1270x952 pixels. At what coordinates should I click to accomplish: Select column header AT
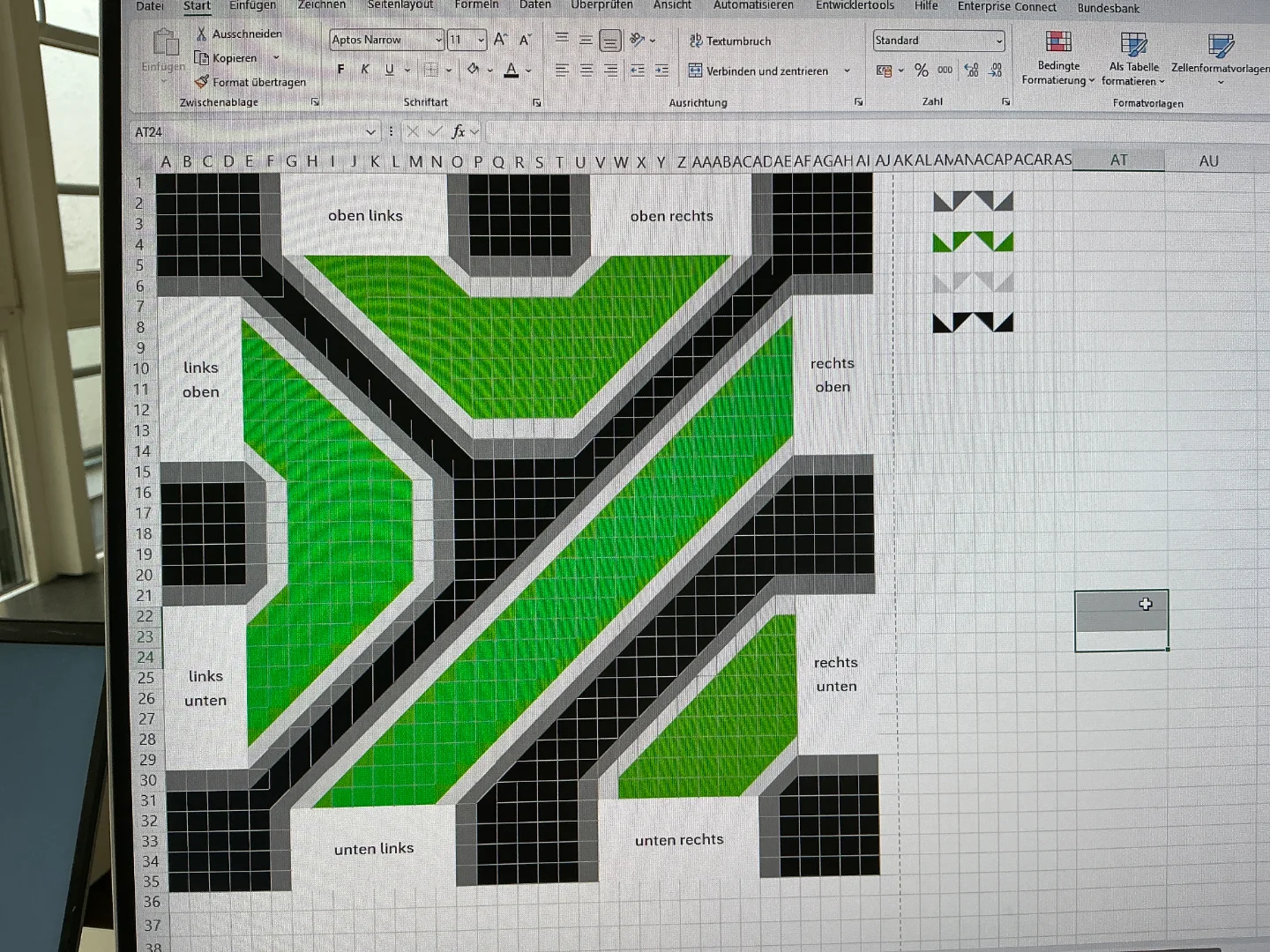1118,160
